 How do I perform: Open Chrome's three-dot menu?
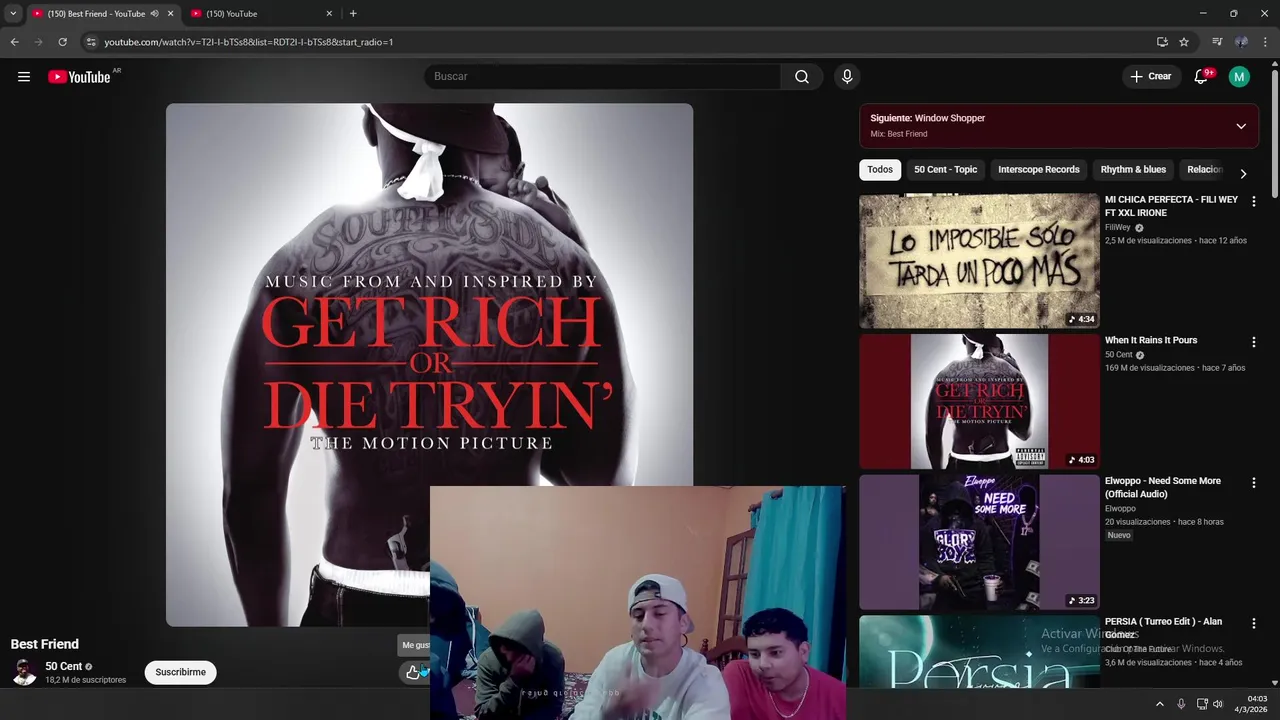[1266, 42]
